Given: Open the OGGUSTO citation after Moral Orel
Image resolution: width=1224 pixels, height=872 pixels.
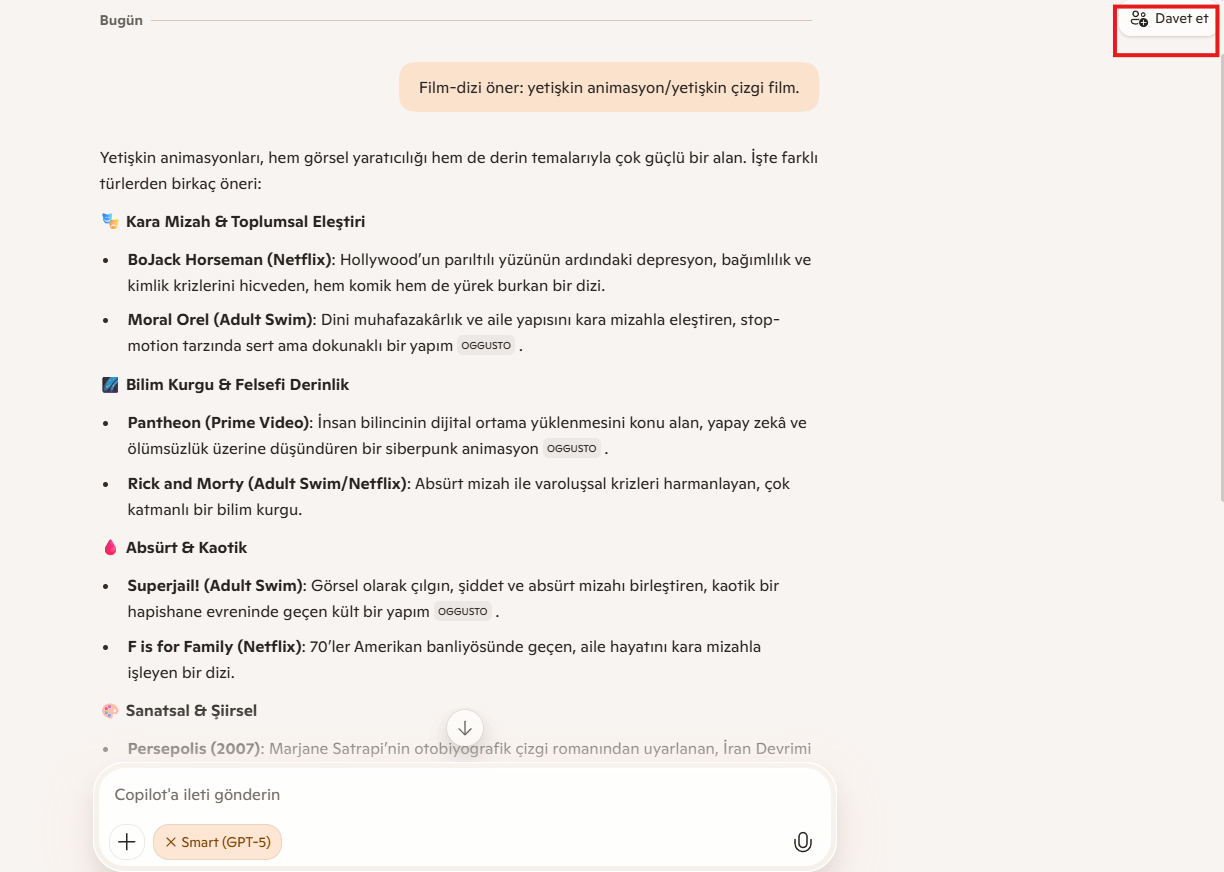Looking at the screenshot, I should tap(486, 346).
